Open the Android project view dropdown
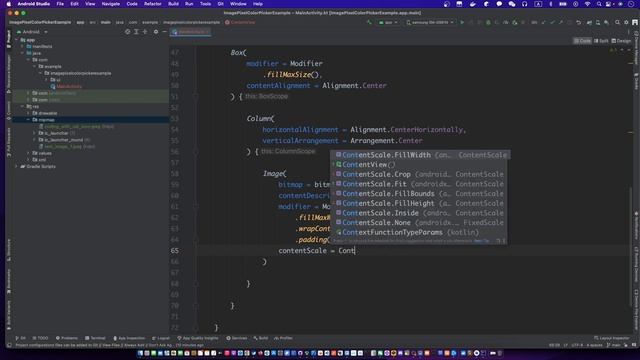The width and height of the screenshot is (640, 360). (x=32, y=31)
